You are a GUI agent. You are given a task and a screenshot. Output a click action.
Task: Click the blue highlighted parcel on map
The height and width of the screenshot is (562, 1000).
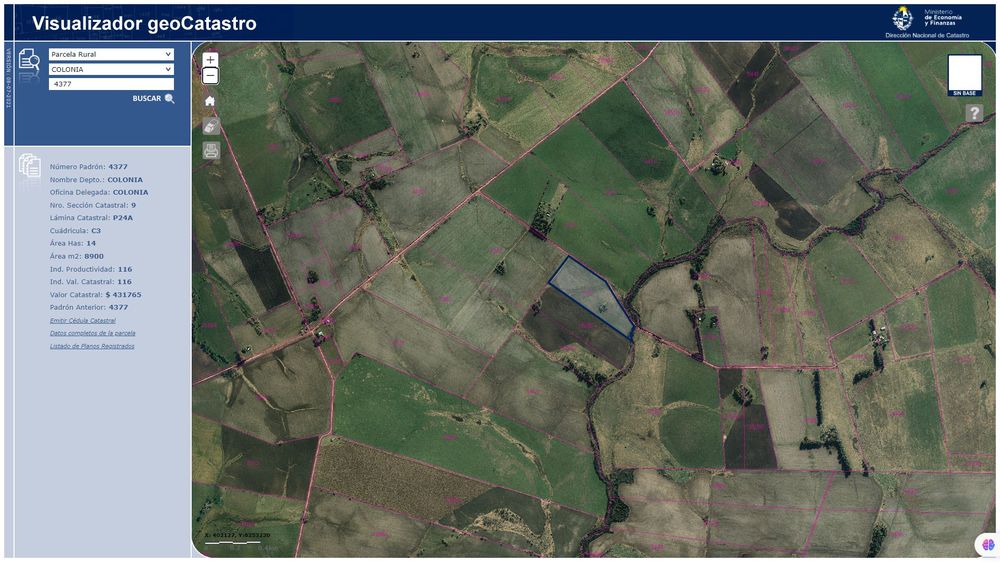coord(590,295)
